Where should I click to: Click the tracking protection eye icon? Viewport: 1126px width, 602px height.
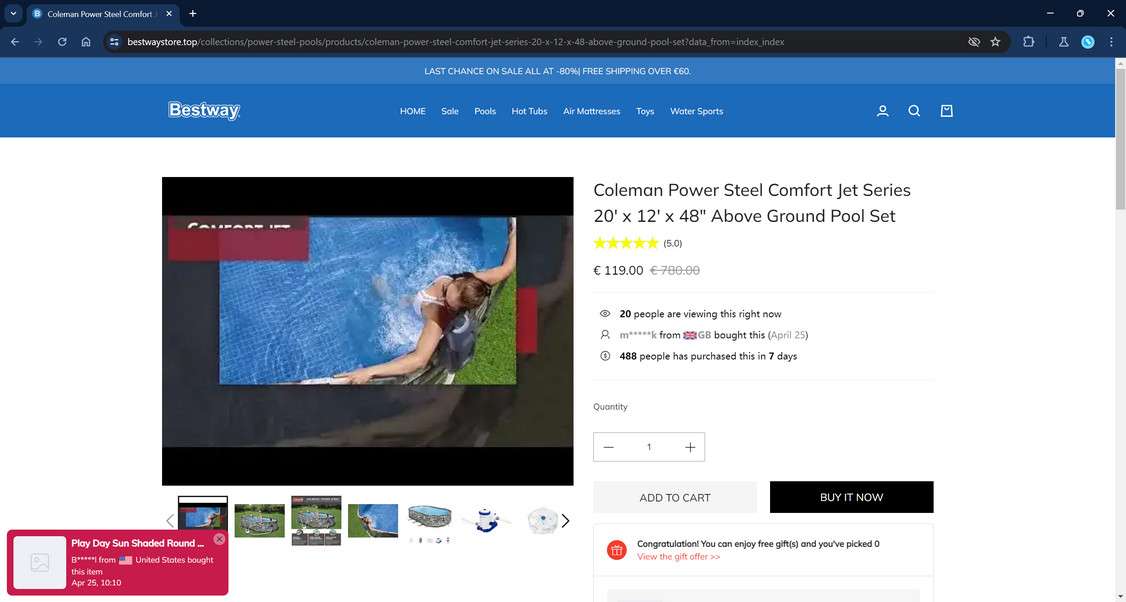[974, 42]
